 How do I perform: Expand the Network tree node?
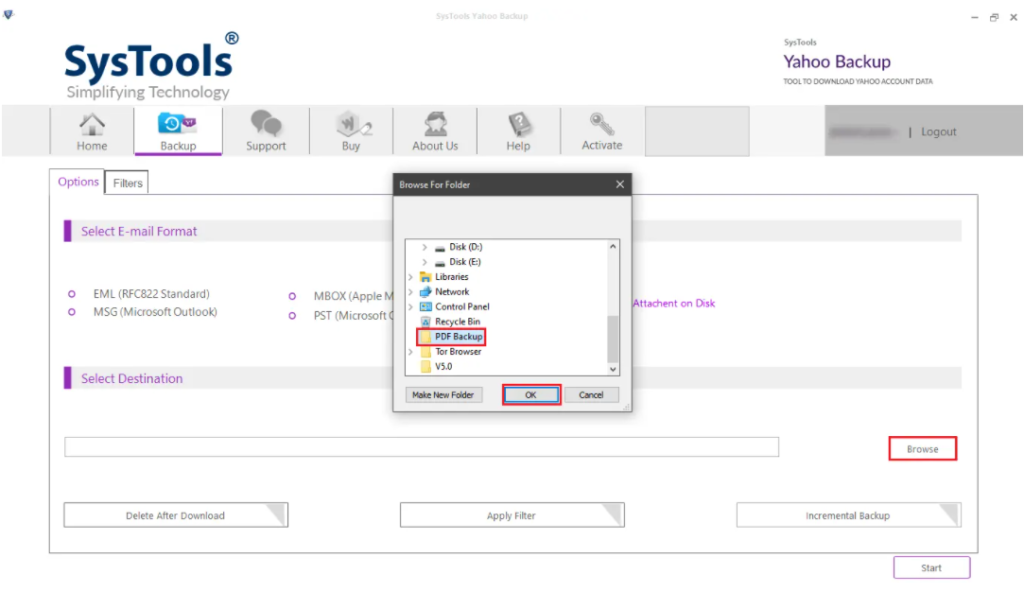click(411, 292)
